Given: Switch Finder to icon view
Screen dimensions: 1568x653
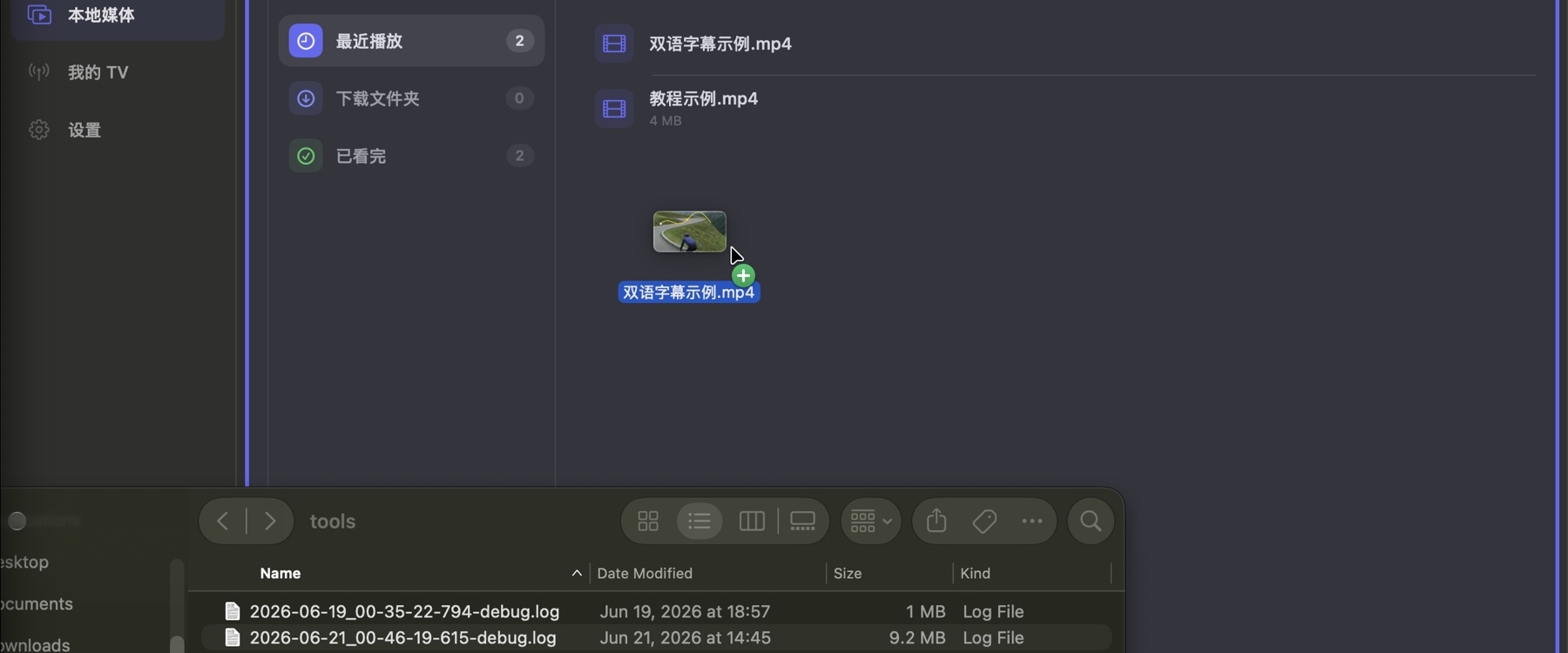Looking at the screenshot, I should (648, 521).
